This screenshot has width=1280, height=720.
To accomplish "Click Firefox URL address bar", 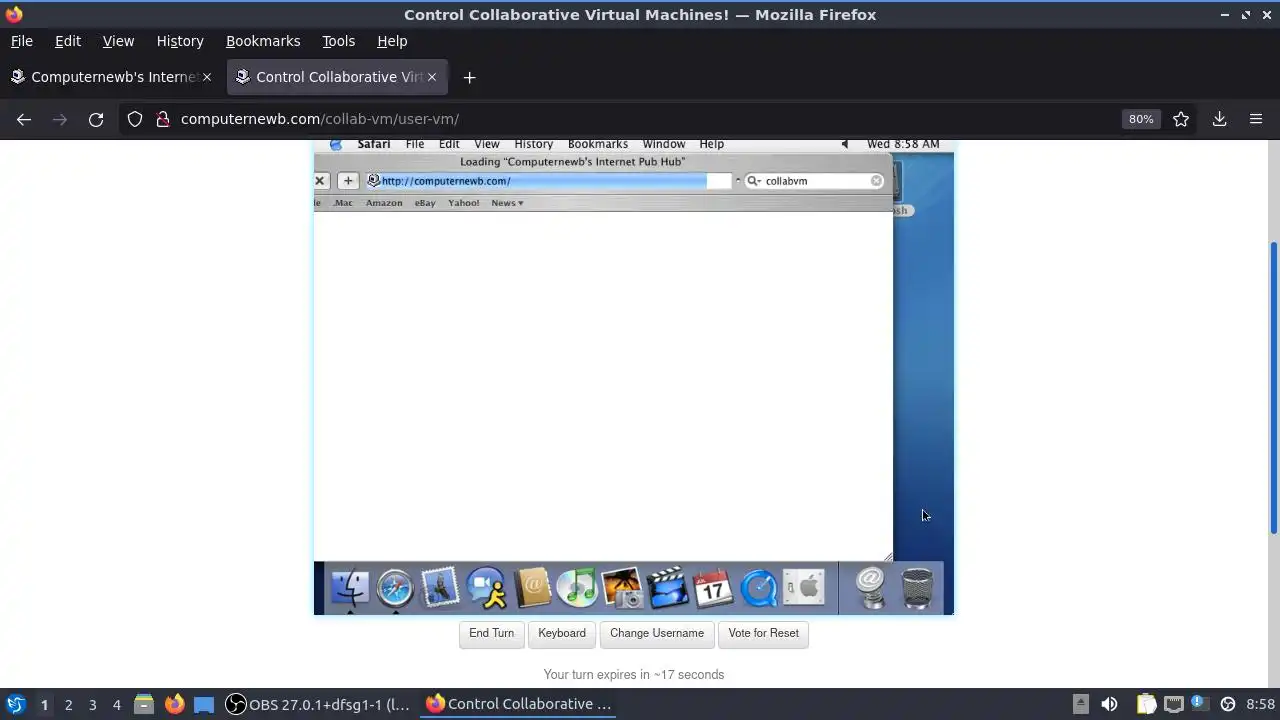I will click(x=640, y=119).
